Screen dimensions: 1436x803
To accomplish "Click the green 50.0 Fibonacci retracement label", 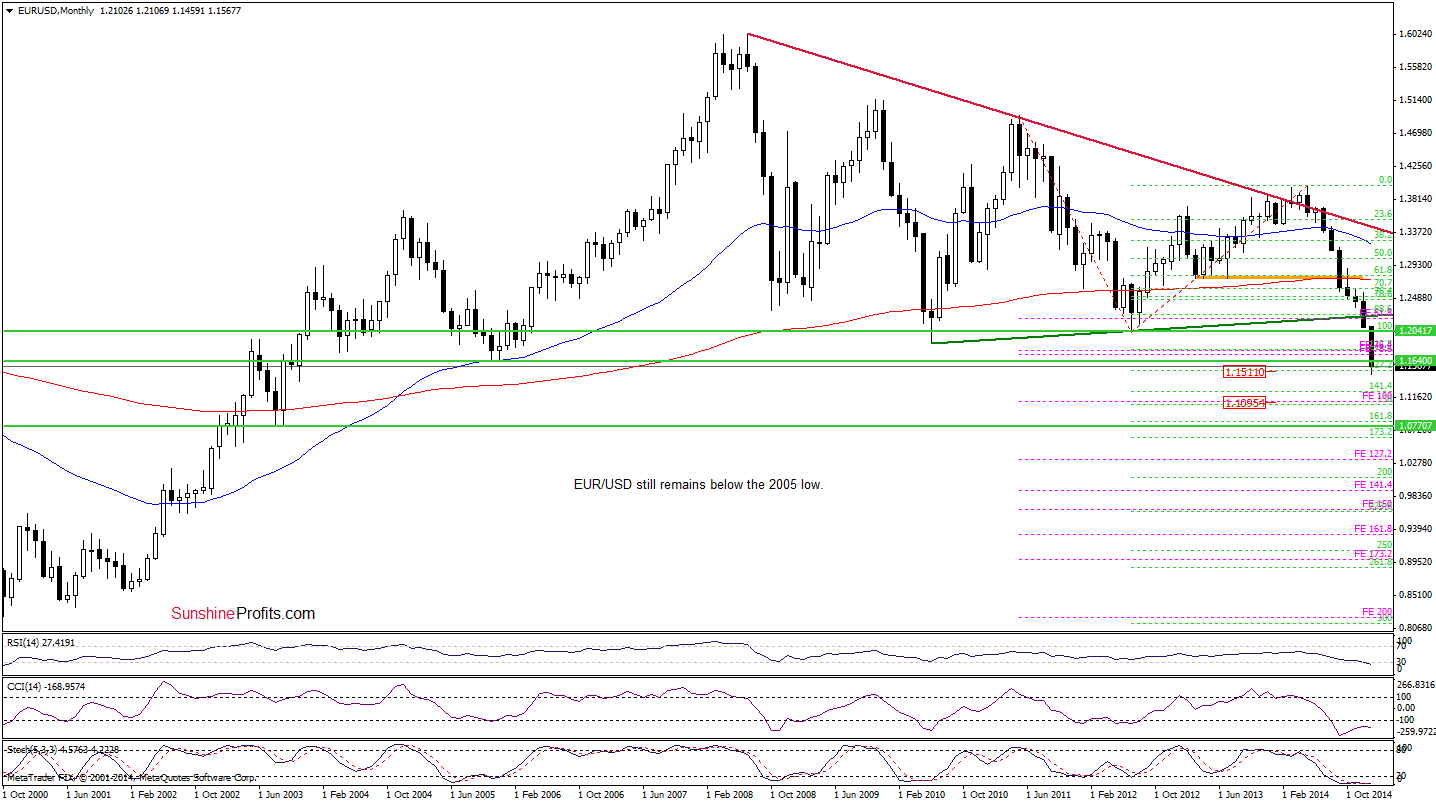I will (1383, 254).
